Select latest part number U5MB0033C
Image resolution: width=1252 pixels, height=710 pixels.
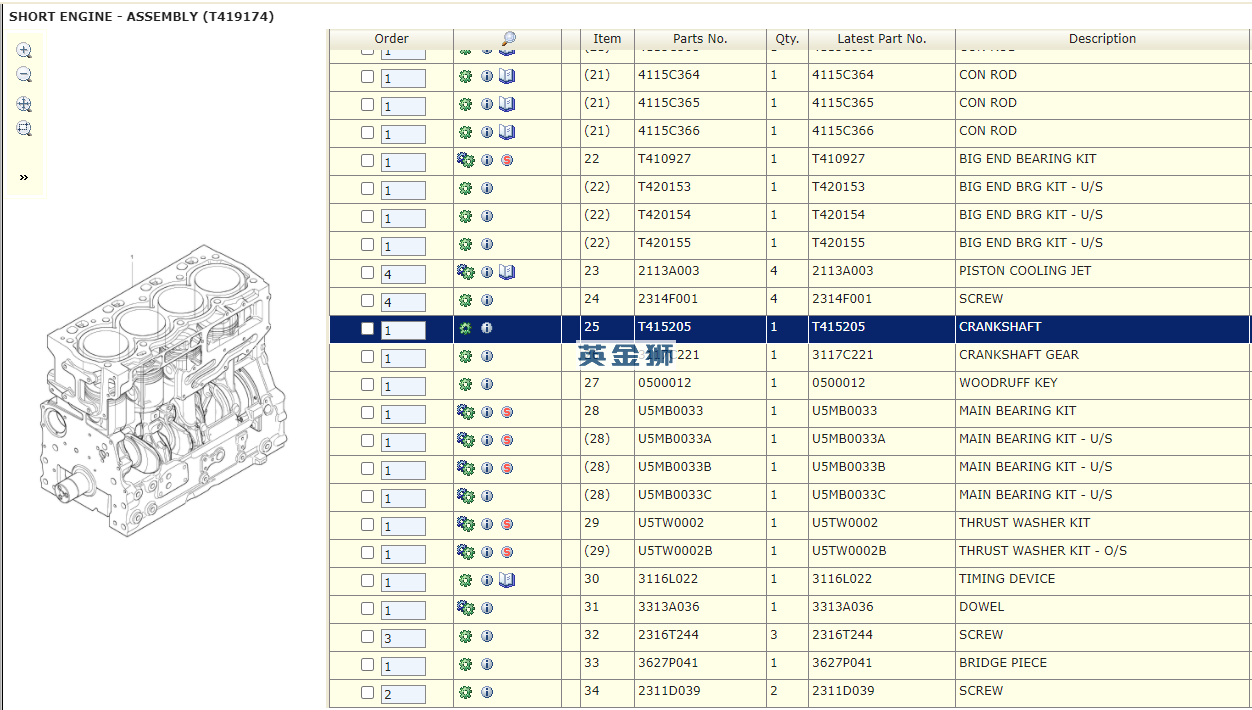[849, 495]
